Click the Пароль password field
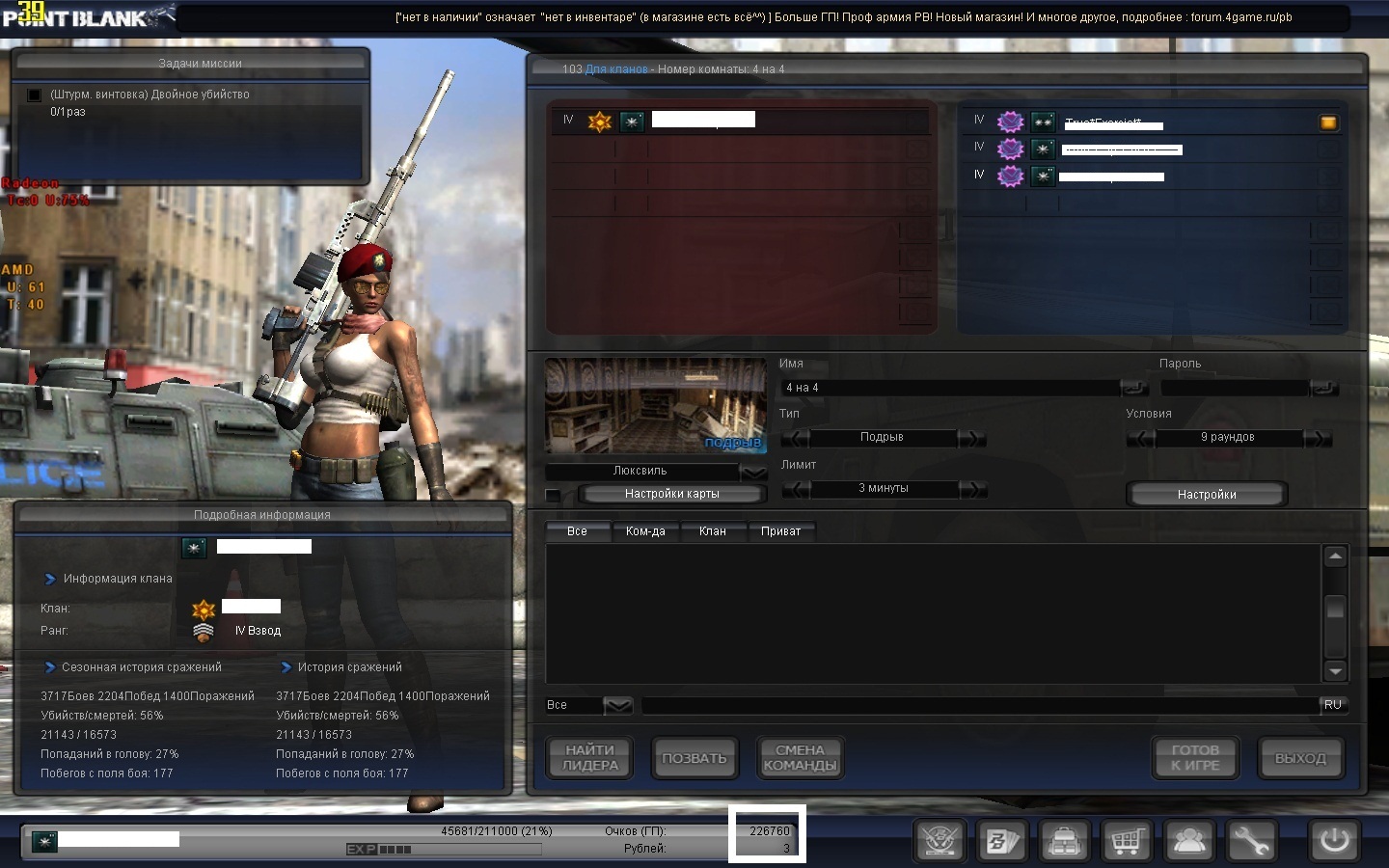The height and width of the screenshot is (868, 1389). coord(1236,388)
